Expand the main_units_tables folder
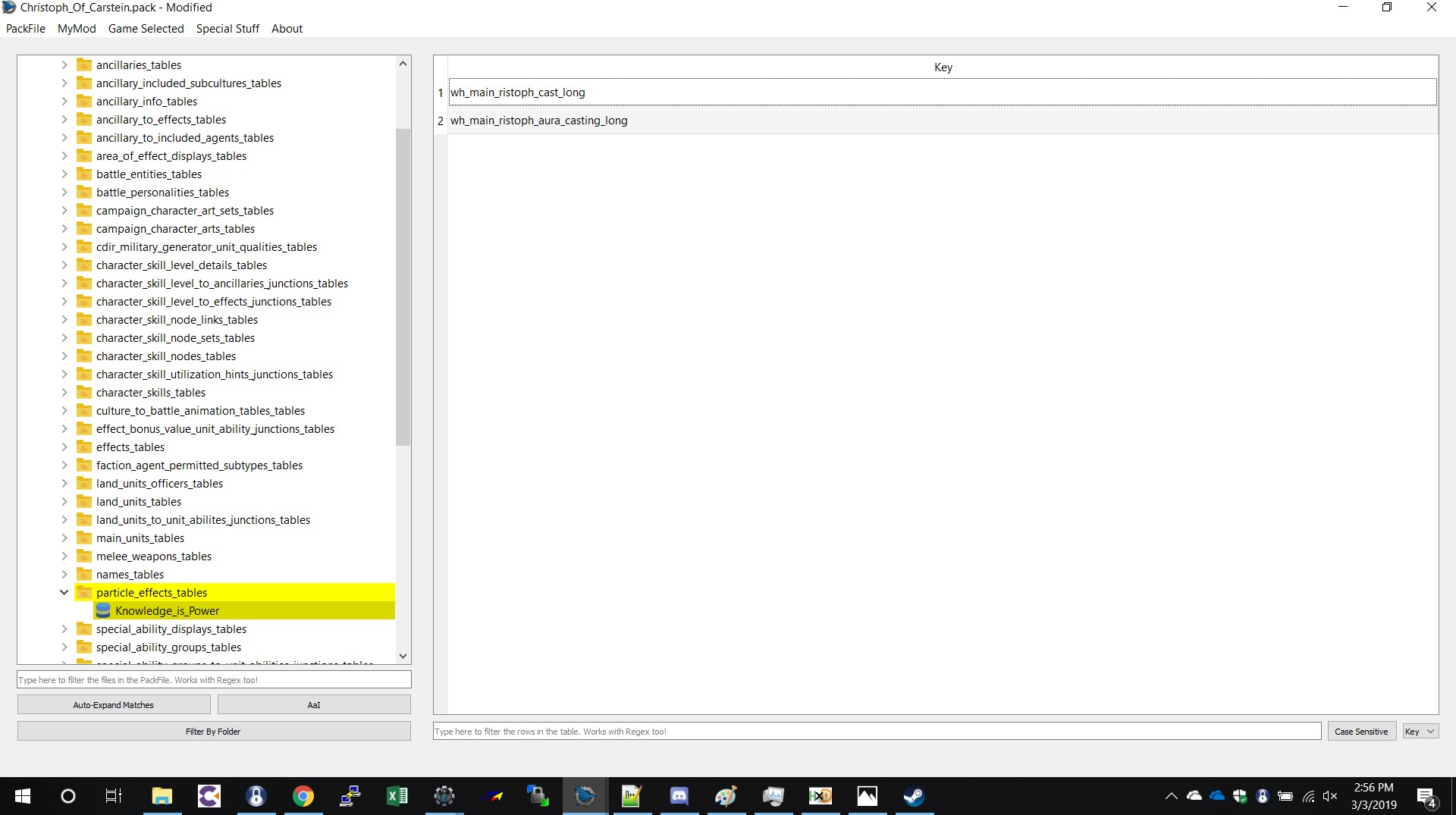 coord(64,538)
